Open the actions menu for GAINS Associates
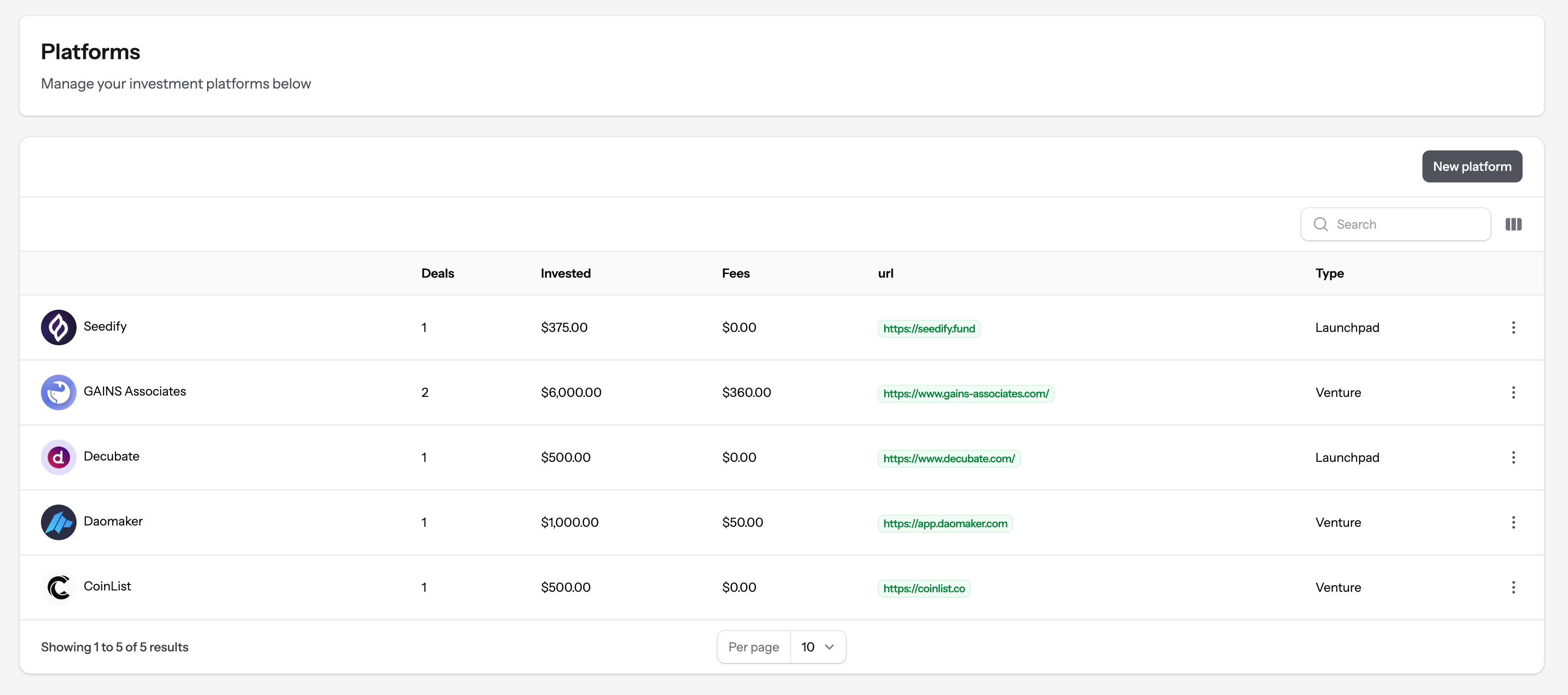The width and height of the screenshot is (1568, 695). pos(1513,392)
